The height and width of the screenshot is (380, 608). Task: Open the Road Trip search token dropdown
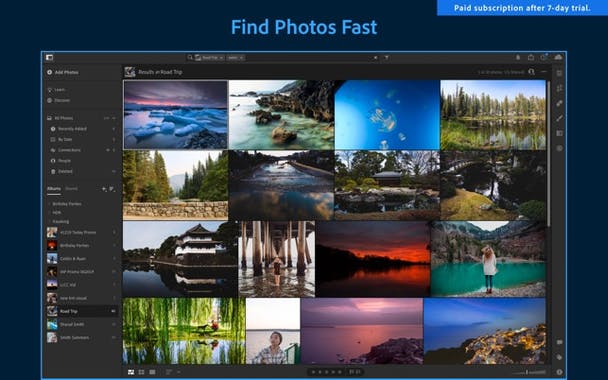tap(221, 58)
